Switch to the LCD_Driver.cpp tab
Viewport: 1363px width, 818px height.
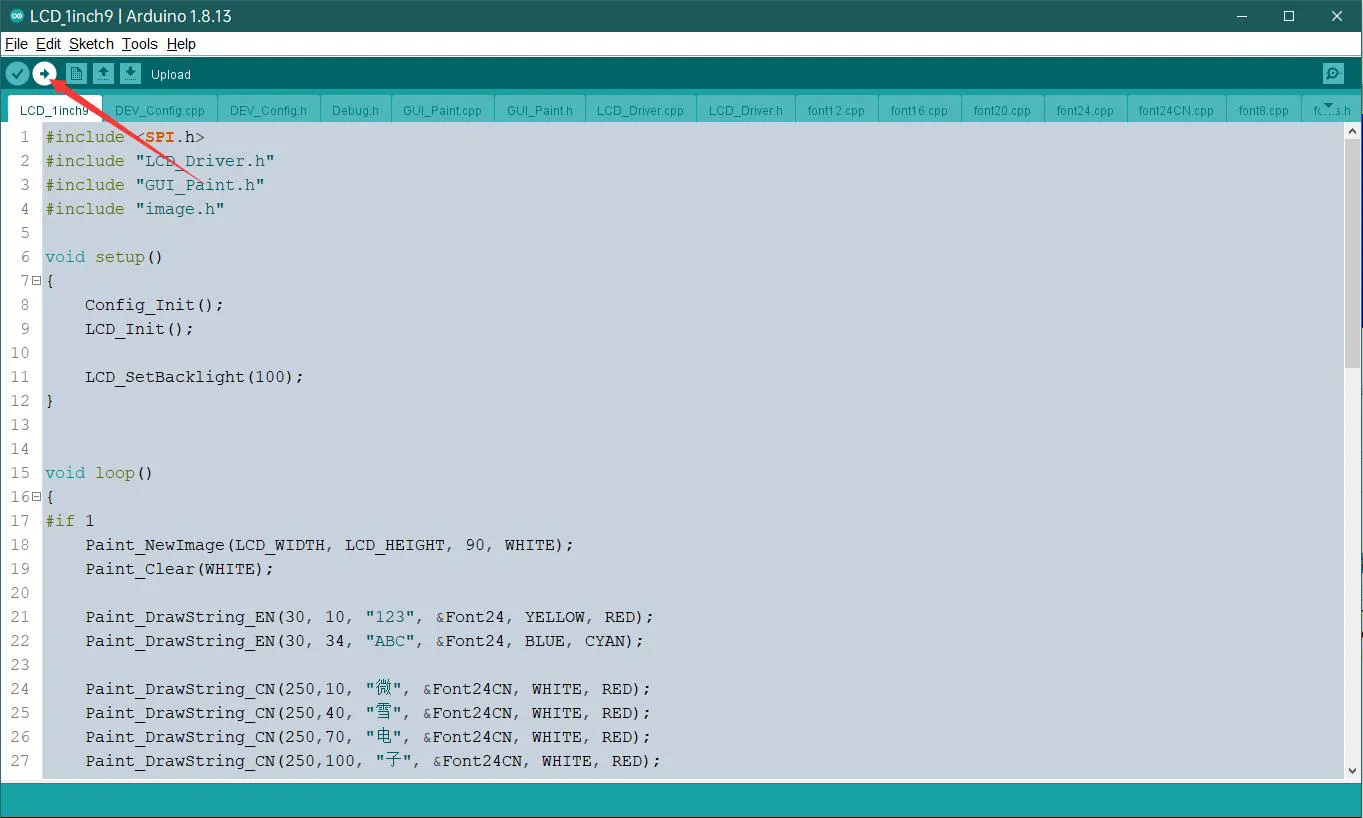[640, 110]
